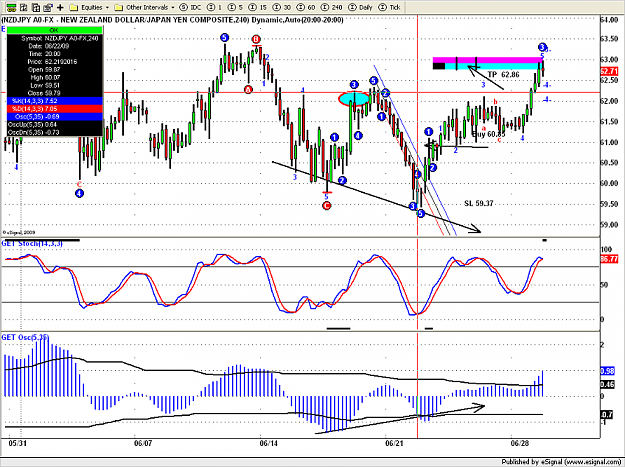This screenshot has width=625, height=467.
Task: Switch to Daily interval
Action: (360, 7)
